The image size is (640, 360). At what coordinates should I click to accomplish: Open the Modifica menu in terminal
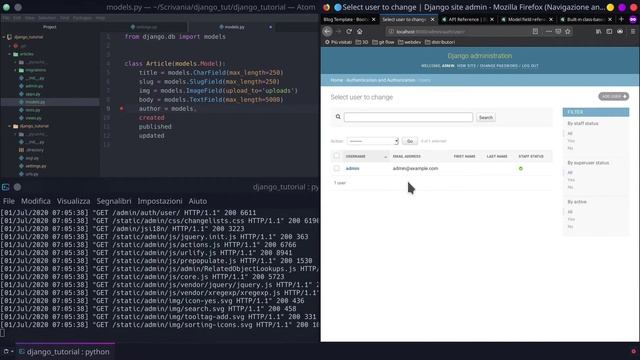pos(36,201)
